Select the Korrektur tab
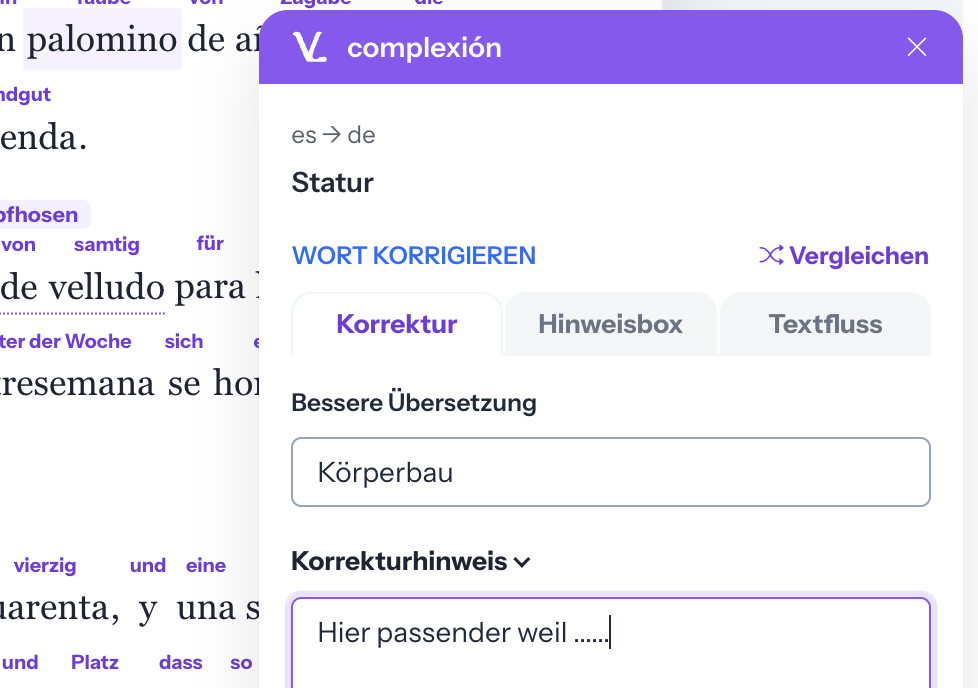 tap(397, 324)
